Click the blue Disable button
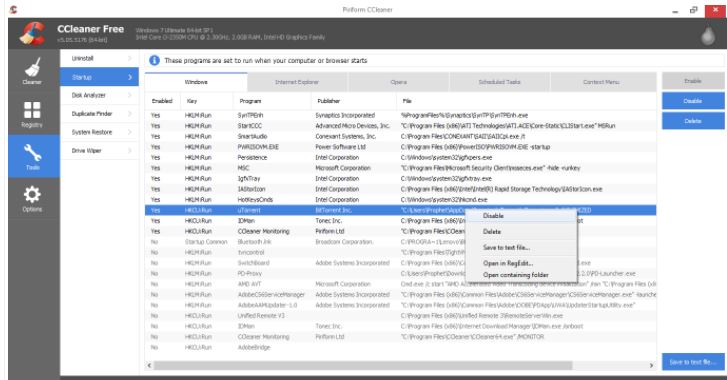This screenshot has width=727, height=380. point(693,101)
